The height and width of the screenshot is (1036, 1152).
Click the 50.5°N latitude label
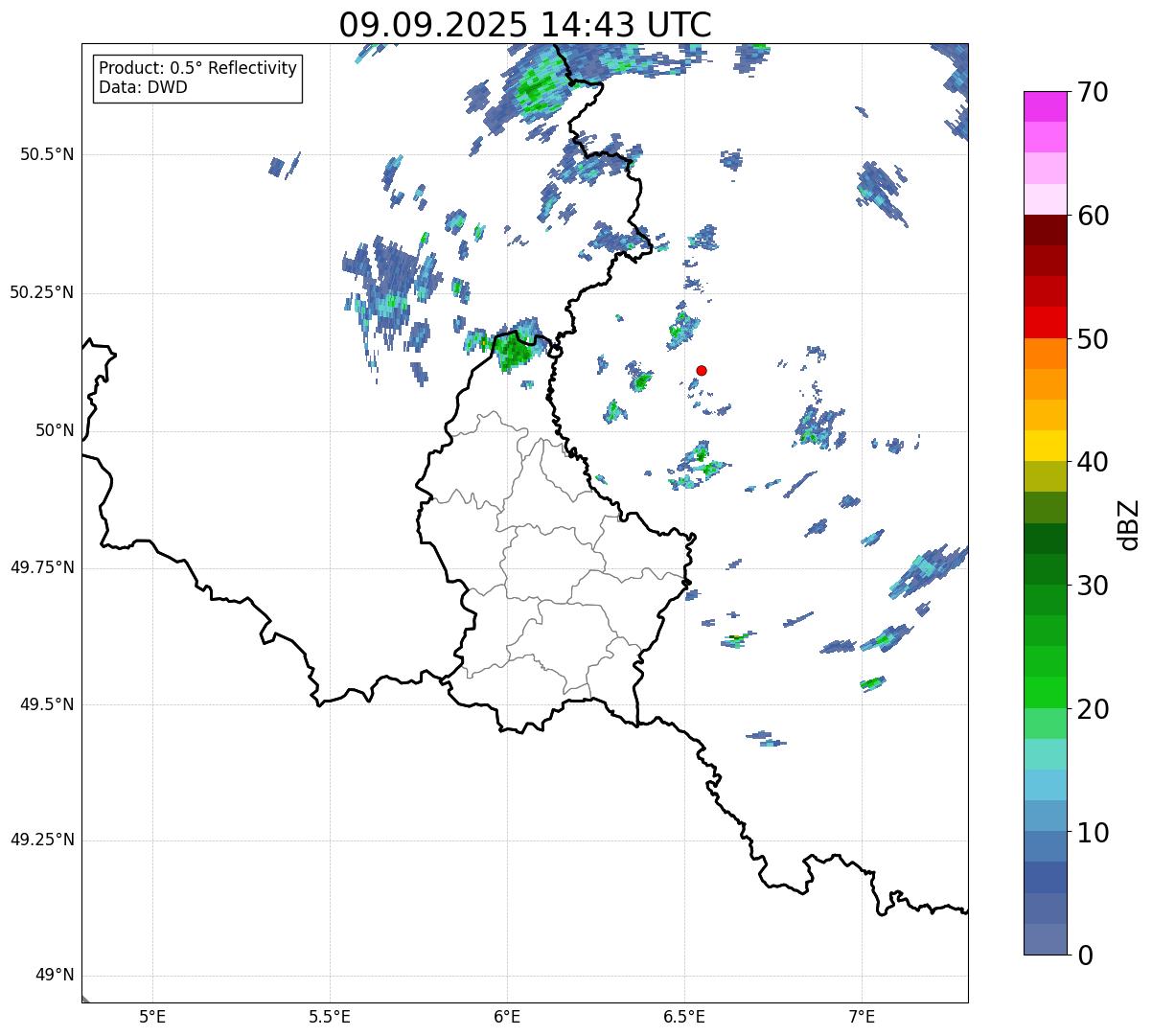[x=47, y=154]
